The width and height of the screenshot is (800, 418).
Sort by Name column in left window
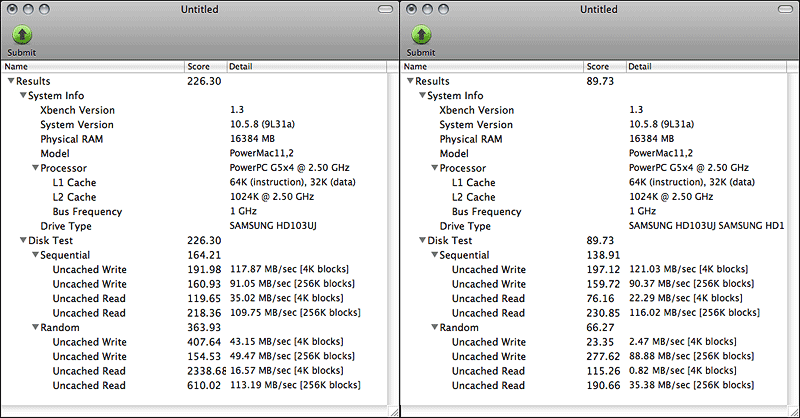pos(90,67)
